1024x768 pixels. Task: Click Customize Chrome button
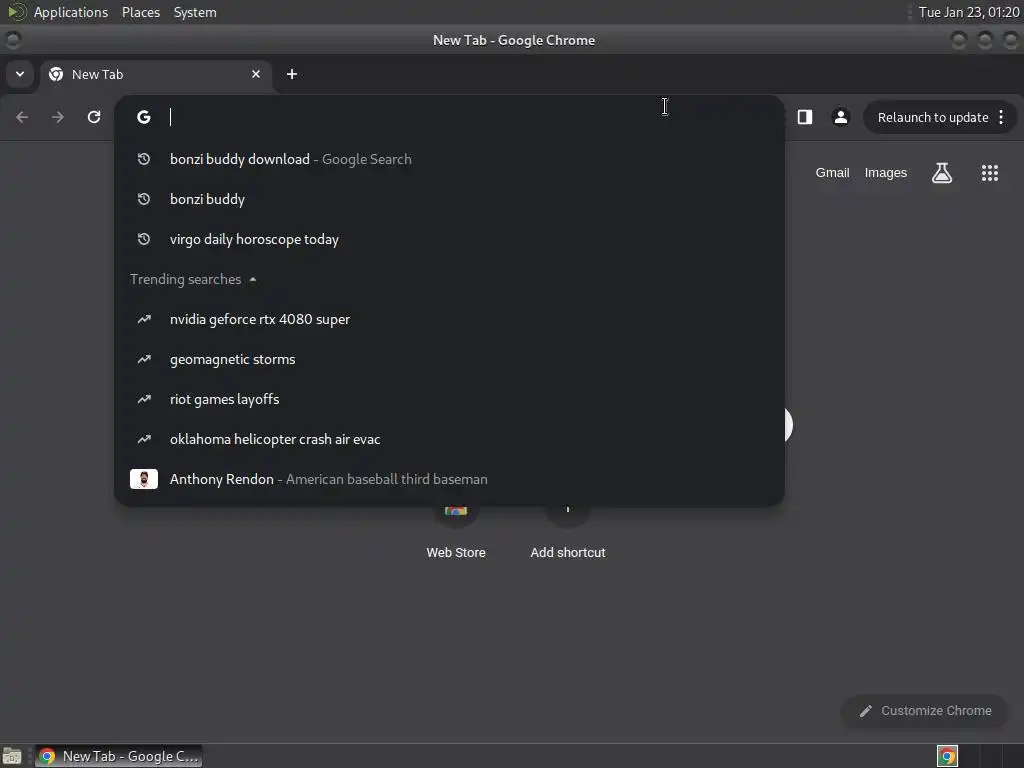[x=925, y=711]
